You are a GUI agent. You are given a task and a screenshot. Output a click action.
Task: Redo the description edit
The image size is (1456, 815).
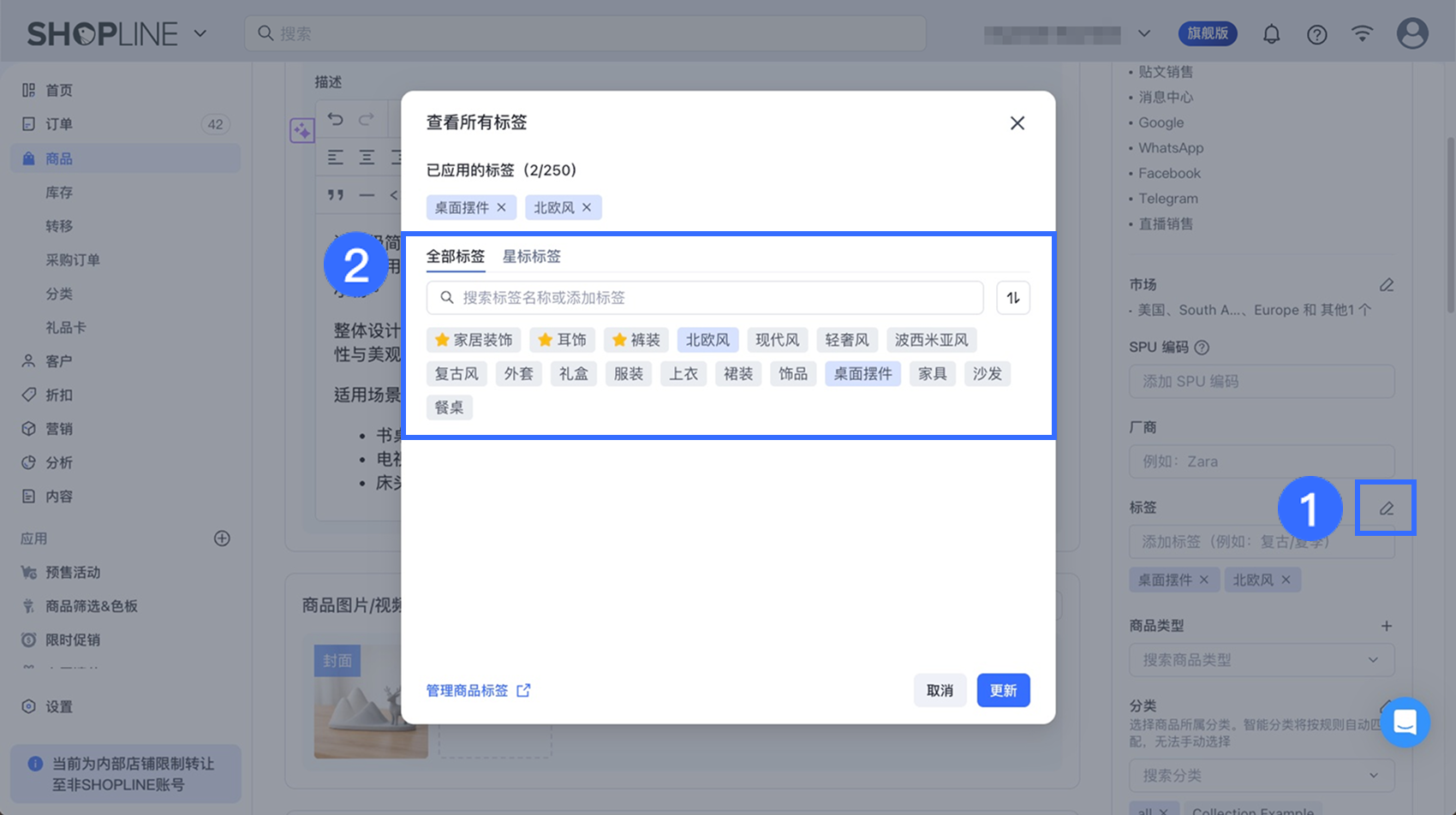pos(367,119)
